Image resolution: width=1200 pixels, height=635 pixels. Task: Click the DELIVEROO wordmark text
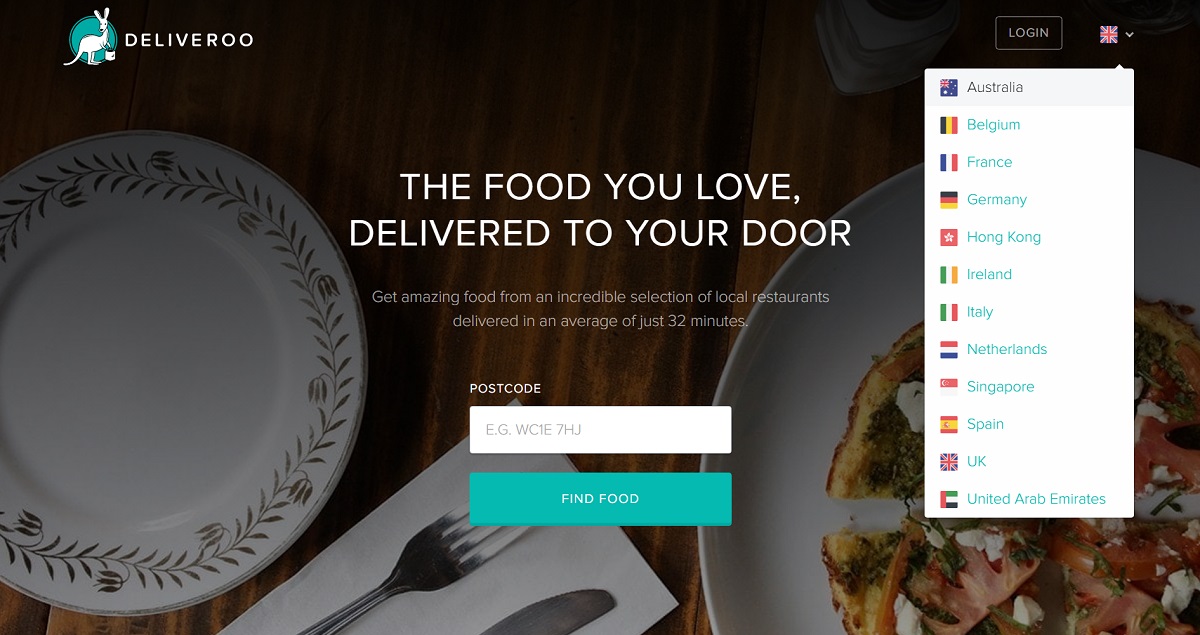point(190,40)
